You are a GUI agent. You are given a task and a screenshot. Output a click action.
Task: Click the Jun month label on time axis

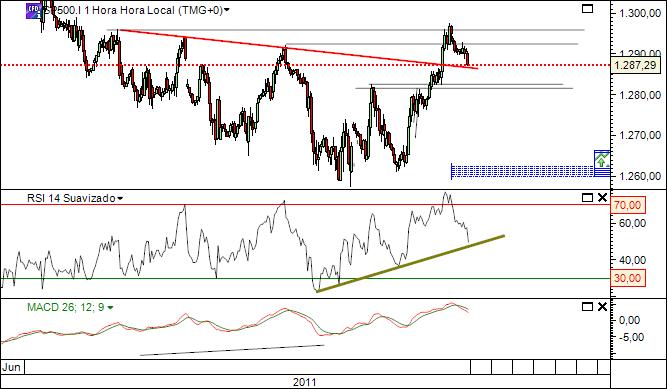tap(11, 367)
